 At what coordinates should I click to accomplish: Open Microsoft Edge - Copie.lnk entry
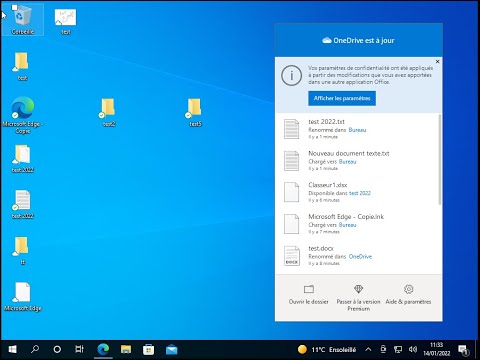pyautogui.click(x=357, y=224)
